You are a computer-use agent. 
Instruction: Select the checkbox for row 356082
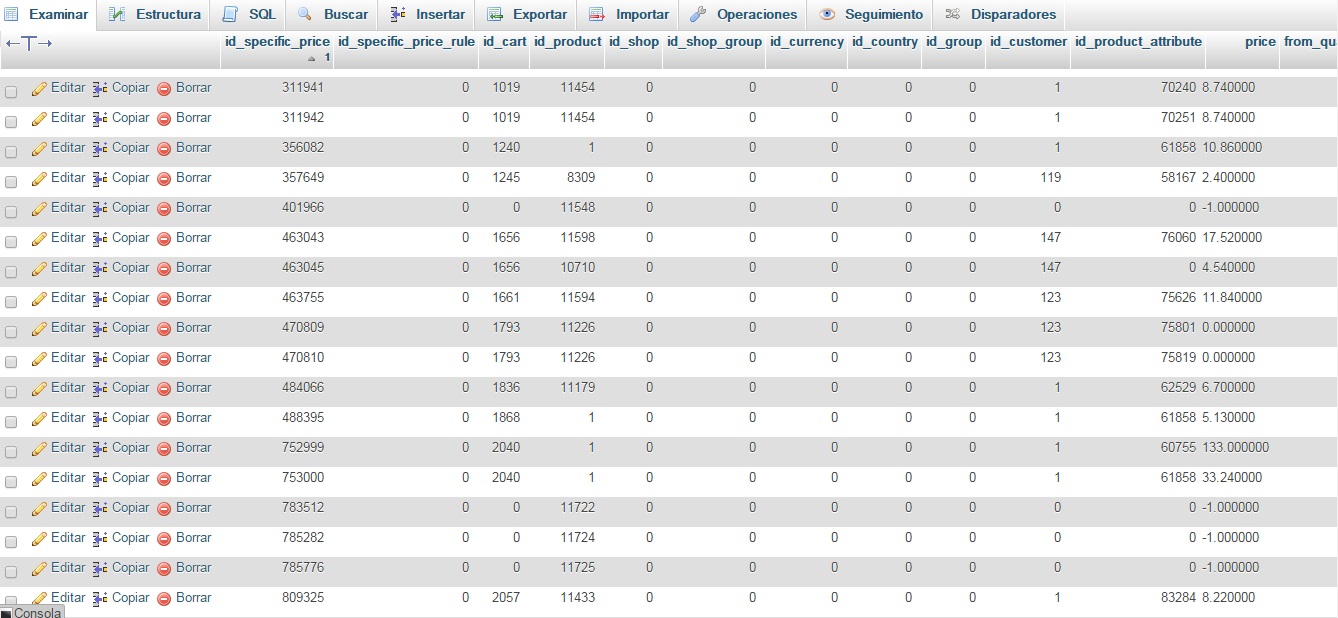click(11, 152)
